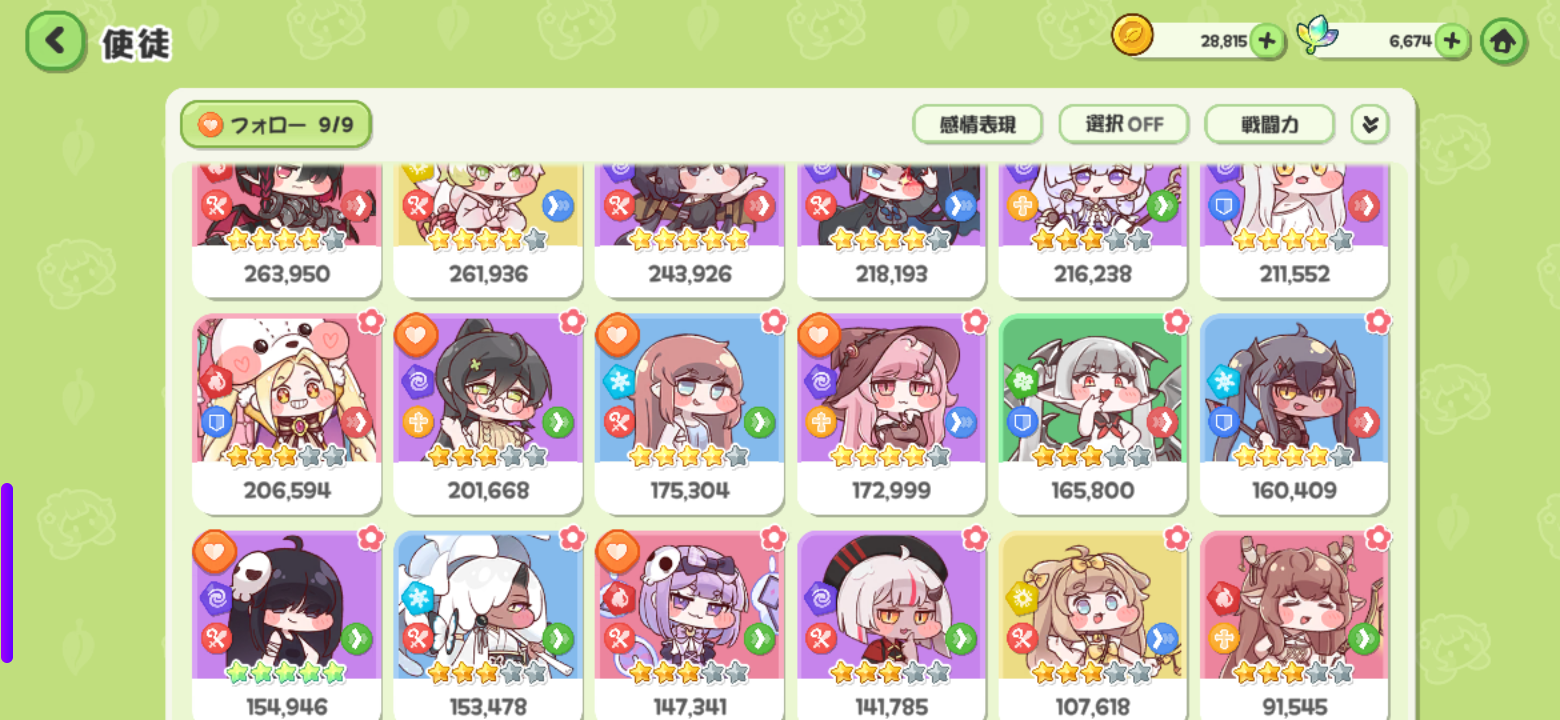1560x720 pixels.
Task: Tap the flower badge on the 165,800 card
Action: (1176, 321)
